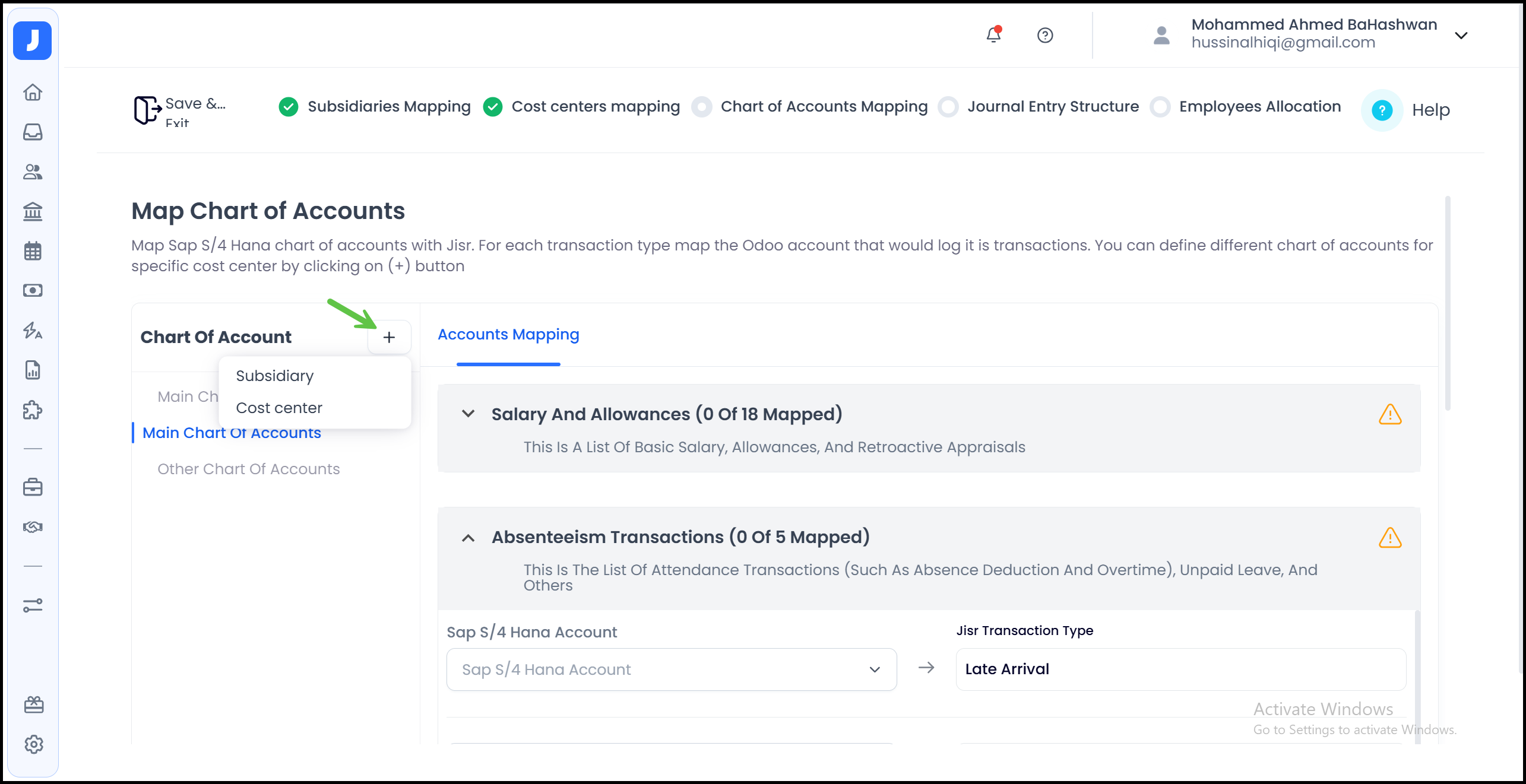This screenshot has height=784, width=1526.
Task: Open the inbox tray sidebar icon
Action: 33,132
